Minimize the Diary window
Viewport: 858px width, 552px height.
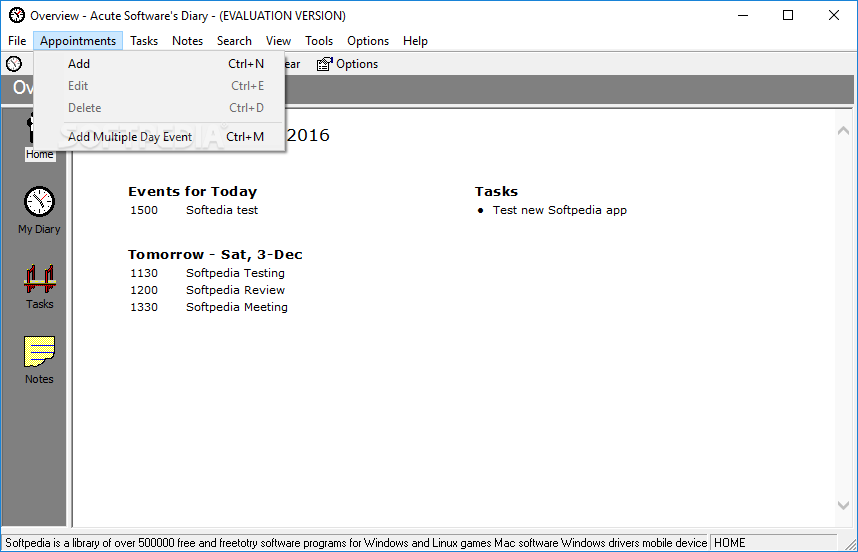tap(743, 15)
